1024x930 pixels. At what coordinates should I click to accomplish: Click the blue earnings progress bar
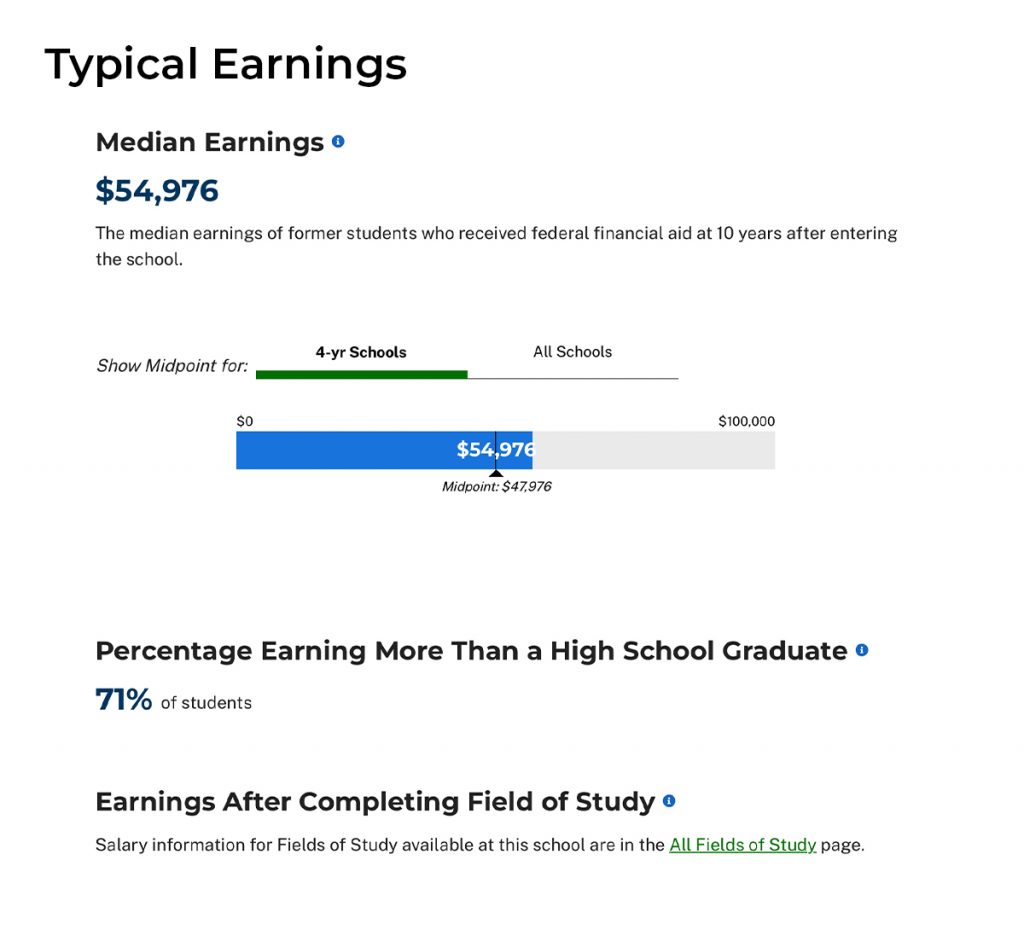(350, 450)
